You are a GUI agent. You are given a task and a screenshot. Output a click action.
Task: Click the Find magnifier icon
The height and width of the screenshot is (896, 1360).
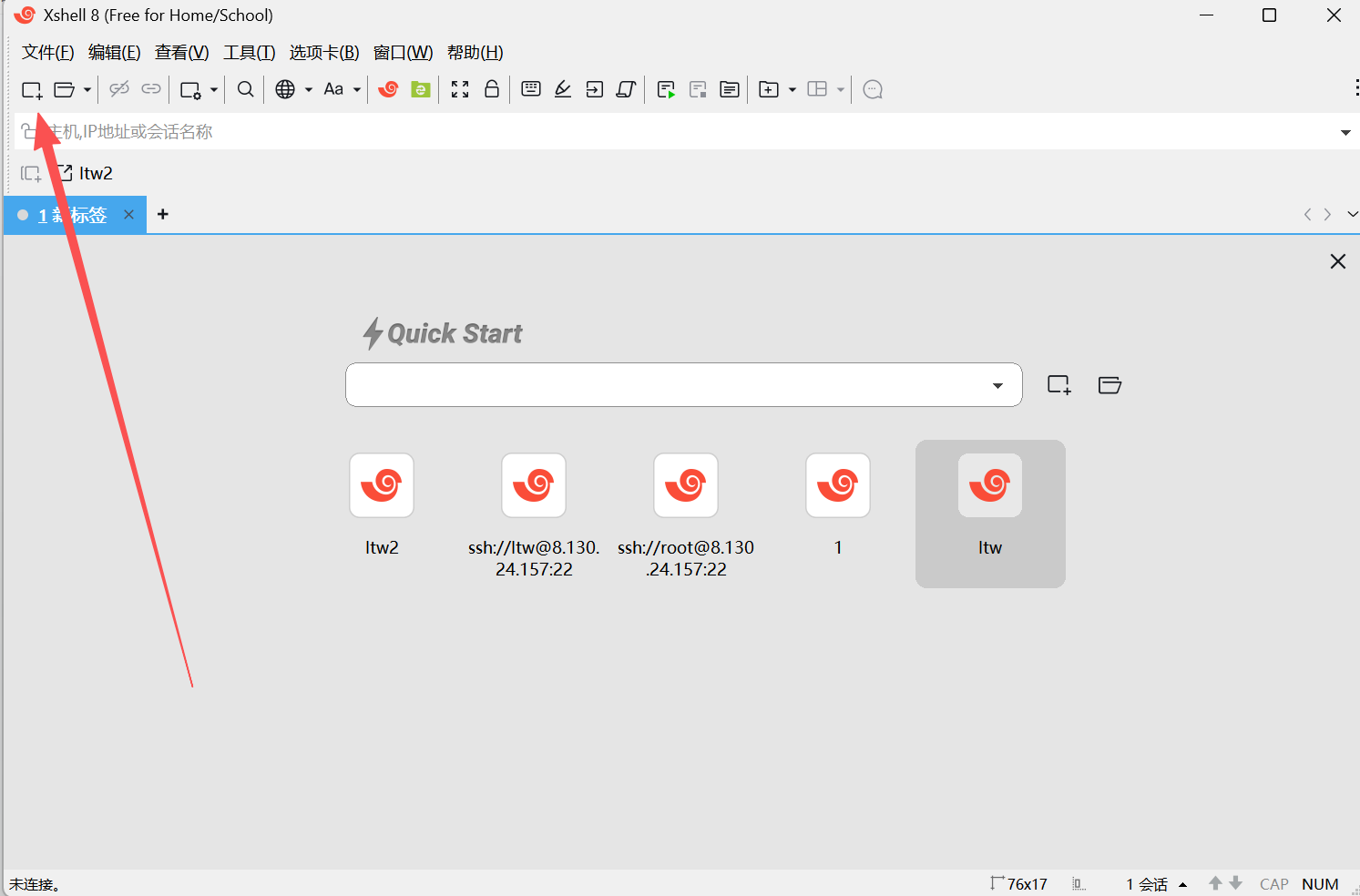[x=245, y=89]
